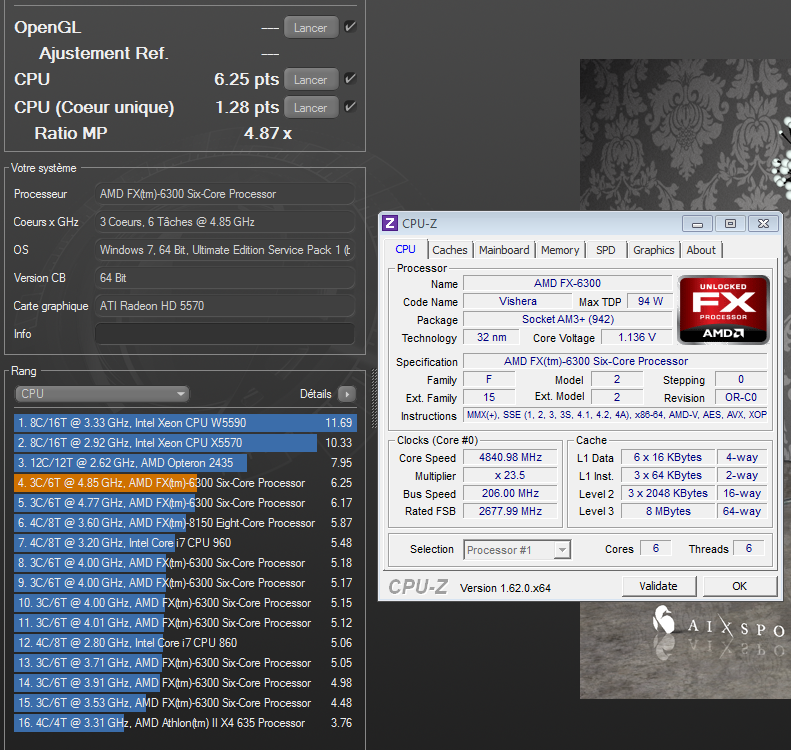Click the Détails arrow button
The width and height of the screenshot is (791, 750).
tap(346, 394)
